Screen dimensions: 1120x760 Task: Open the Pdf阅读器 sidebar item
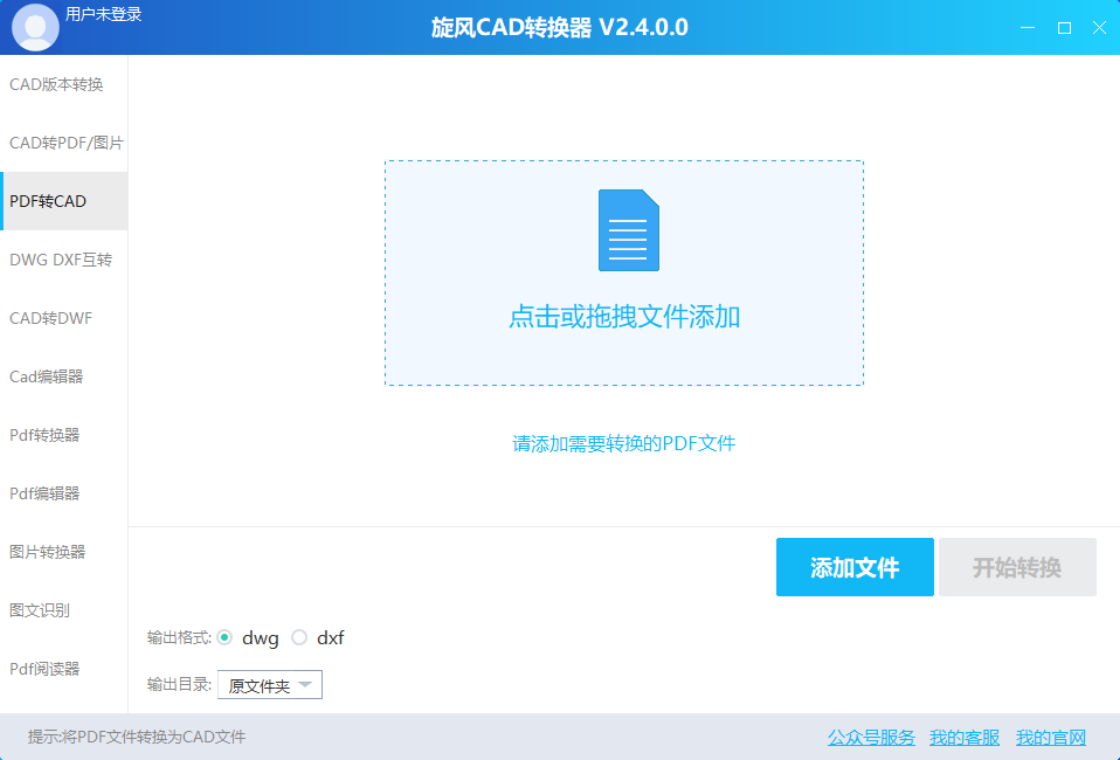pyautogui.click(x=64, y=669)
